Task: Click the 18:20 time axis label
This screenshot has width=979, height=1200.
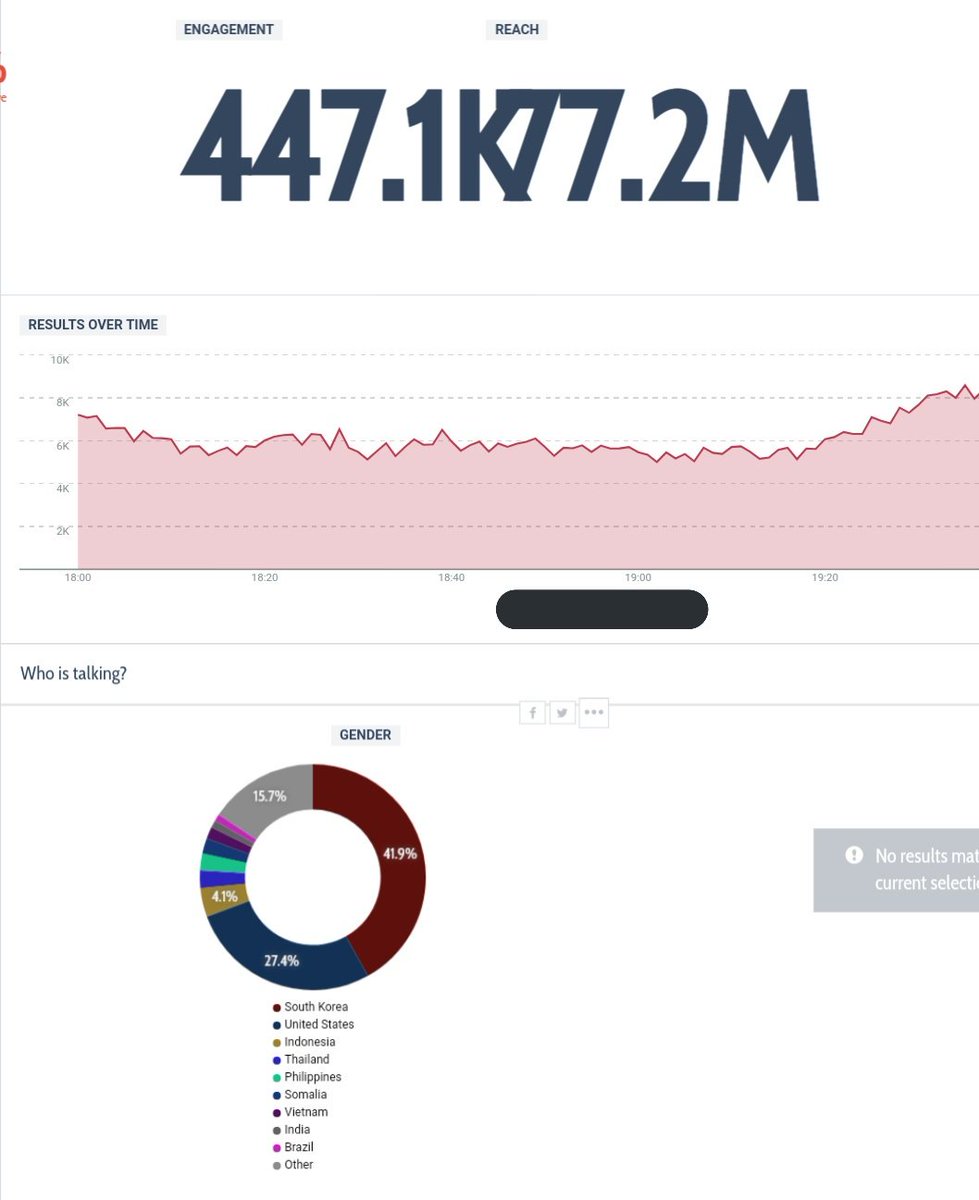Action: tap(265, 578)
